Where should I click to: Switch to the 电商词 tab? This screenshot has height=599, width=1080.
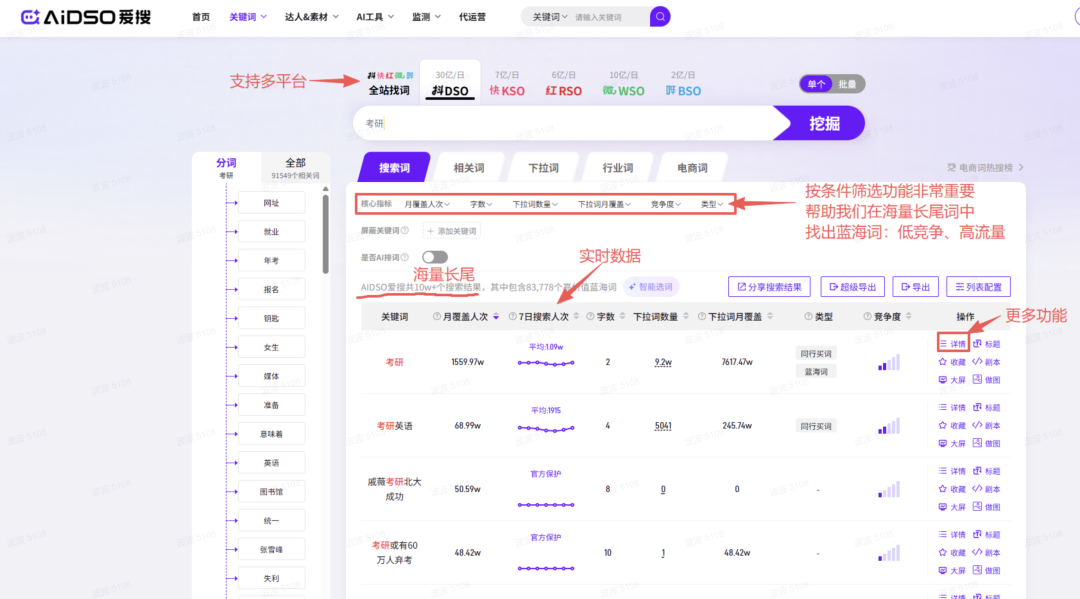[x=692, y=167]
